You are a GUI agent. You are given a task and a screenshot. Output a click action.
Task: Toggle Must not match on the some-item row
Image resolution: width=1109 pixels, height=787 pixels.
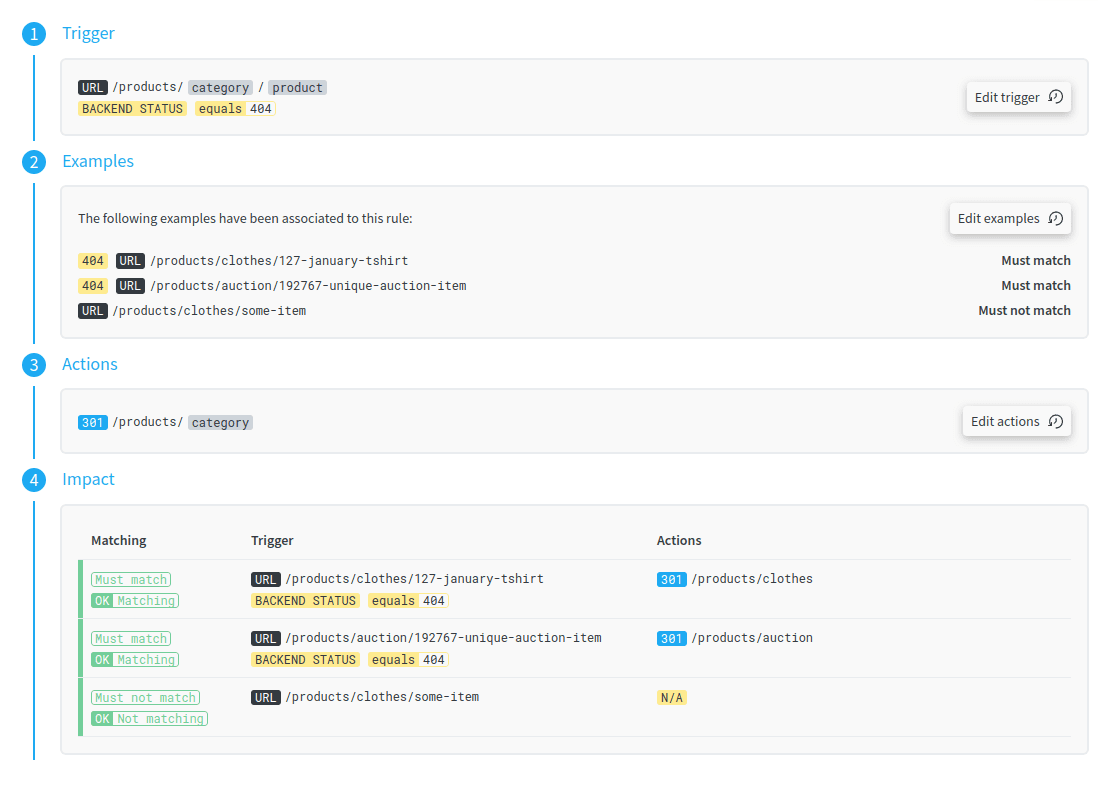point(144,697)
